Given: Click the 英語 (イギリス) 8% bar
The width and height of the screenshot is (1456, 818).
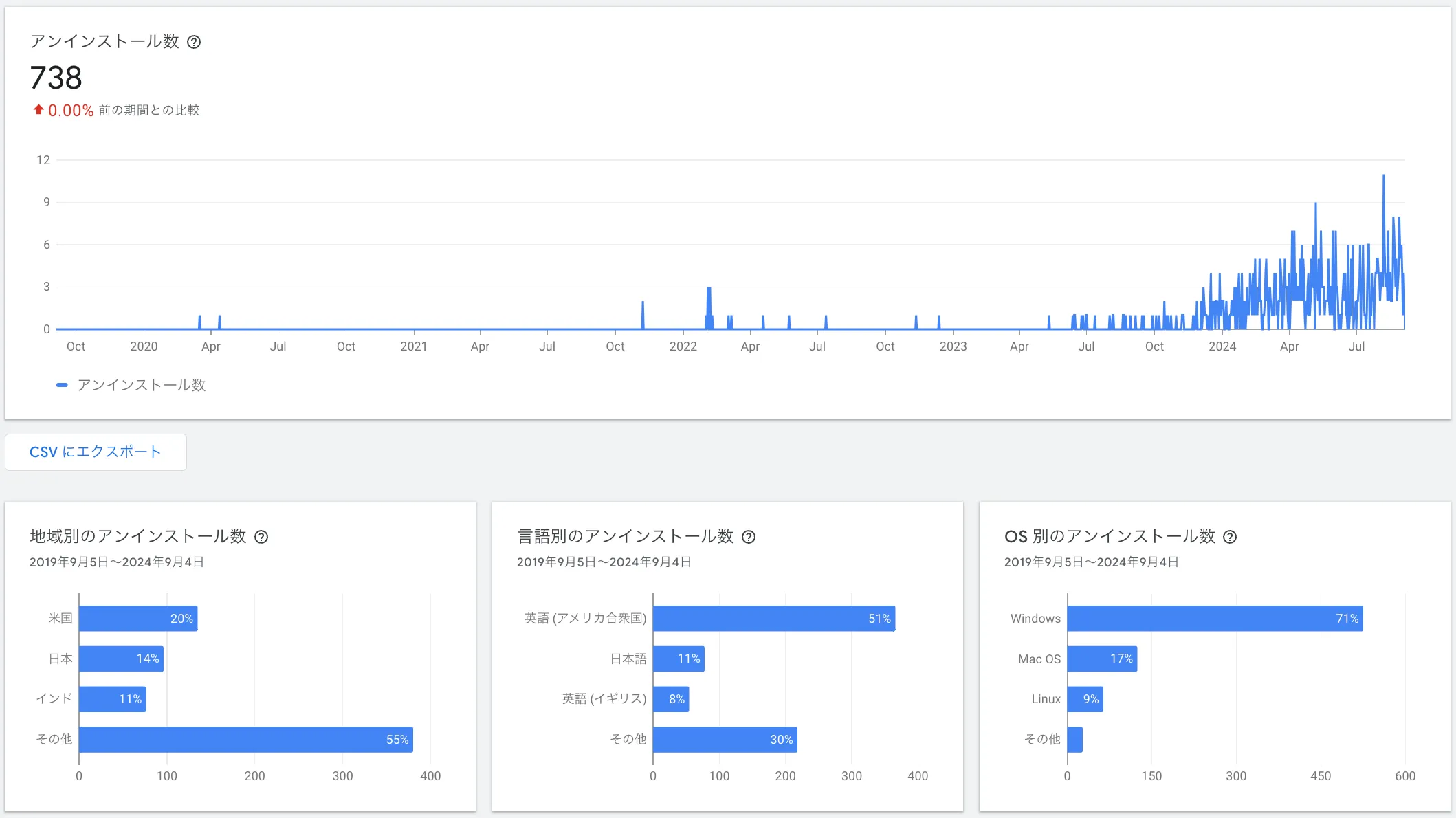Looking at the screenshot, I should point(670,699).
